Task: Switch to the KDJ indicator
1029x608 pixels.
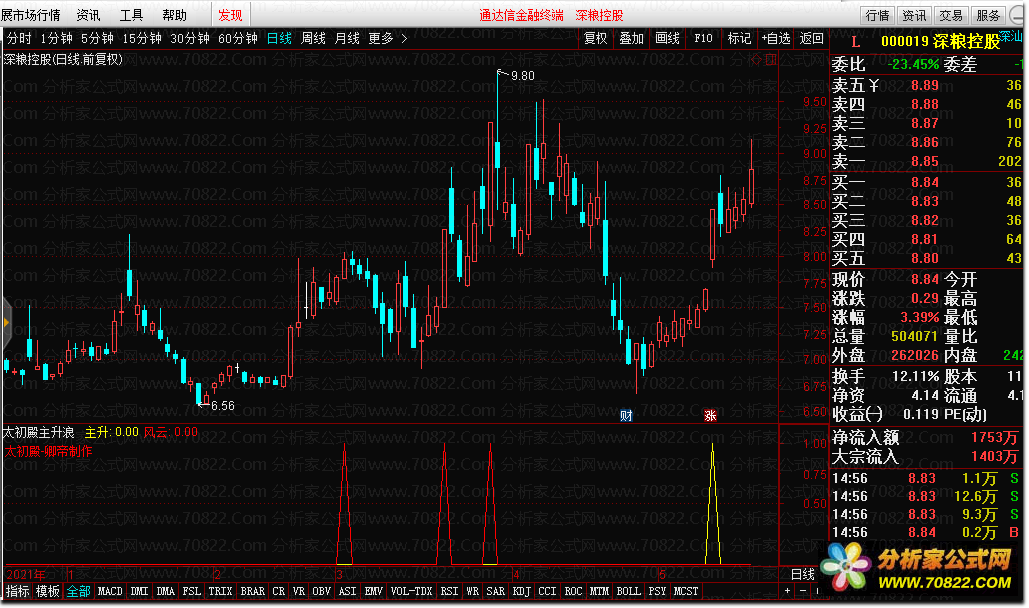Action: pos(522,591)
